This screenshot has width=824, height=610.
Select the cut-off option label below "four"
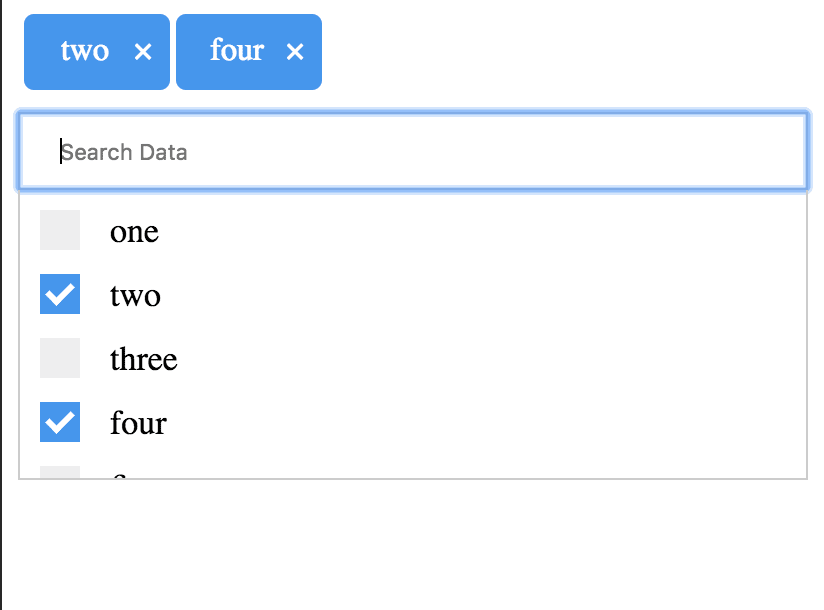click(119, 475)
